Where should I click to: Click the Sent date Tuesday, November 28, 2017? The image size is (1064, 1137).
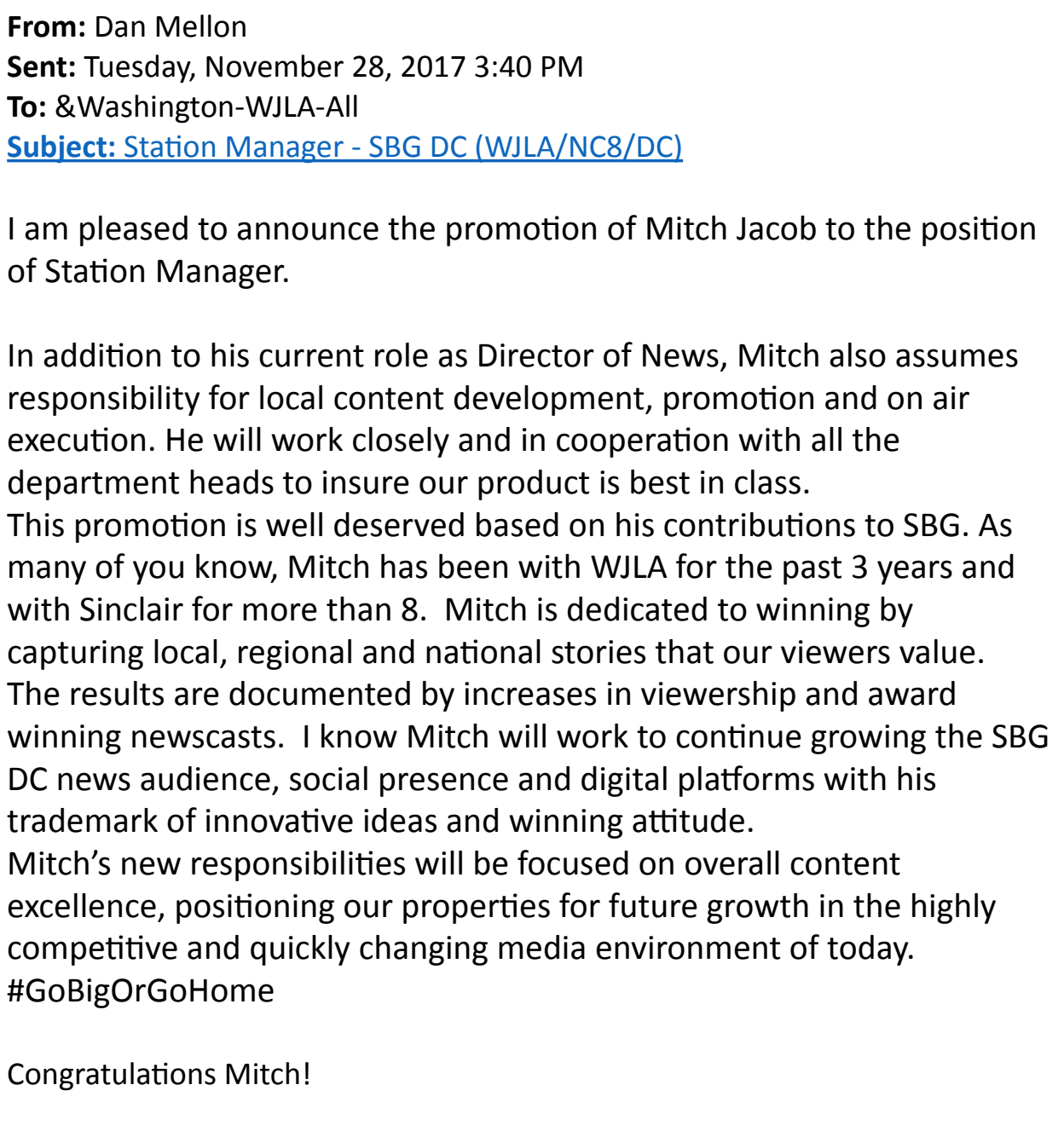pyautogui.click(x=275, y=67)
